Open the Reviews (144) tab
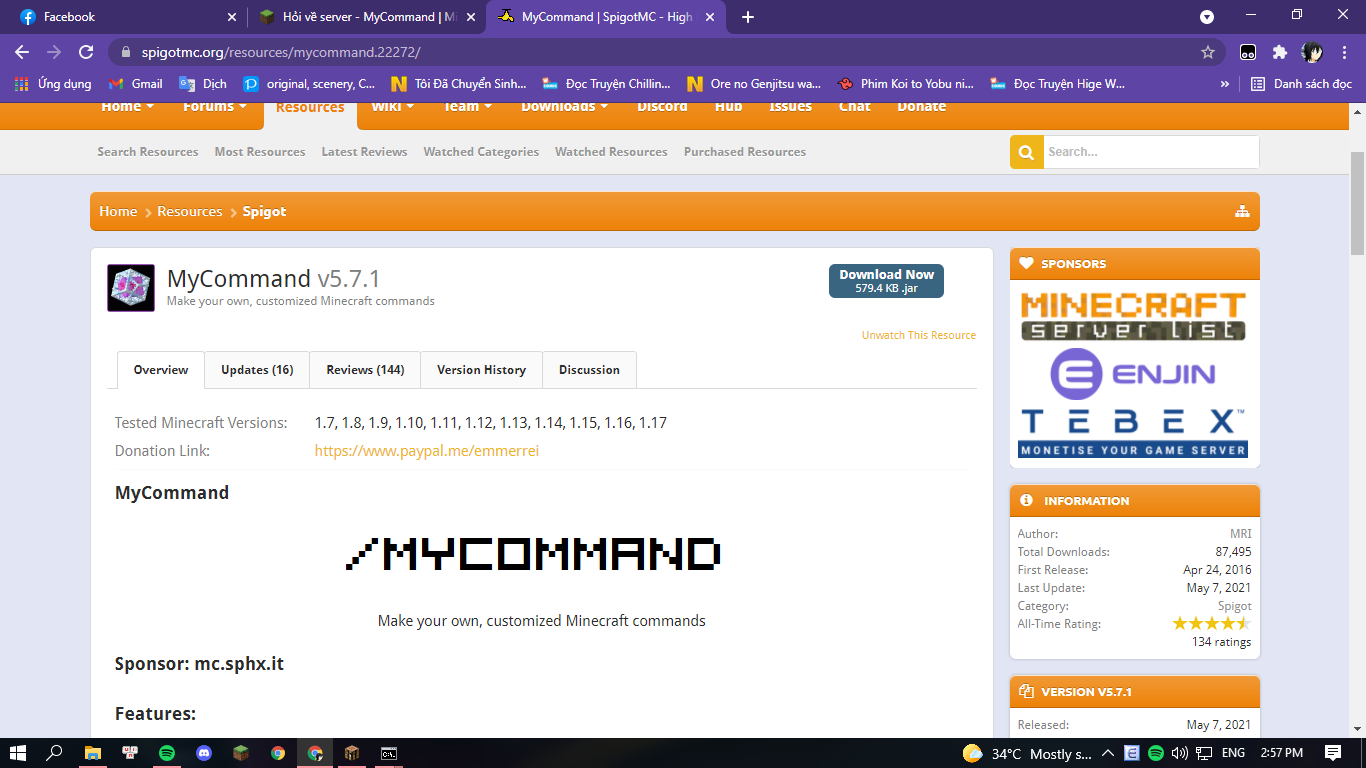Screen dimensions: 1366x768 365,370
